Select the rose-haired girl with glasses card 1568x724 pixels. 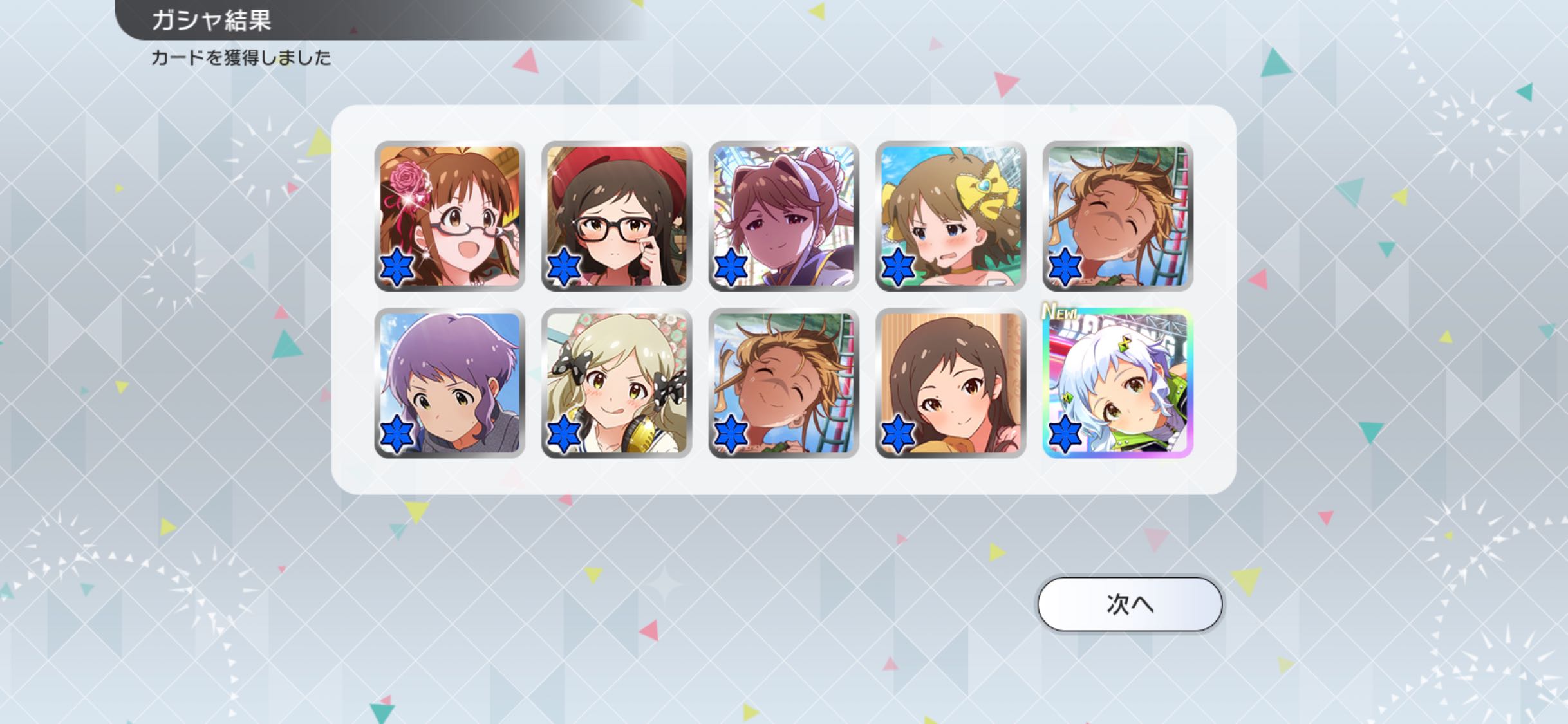449,216
